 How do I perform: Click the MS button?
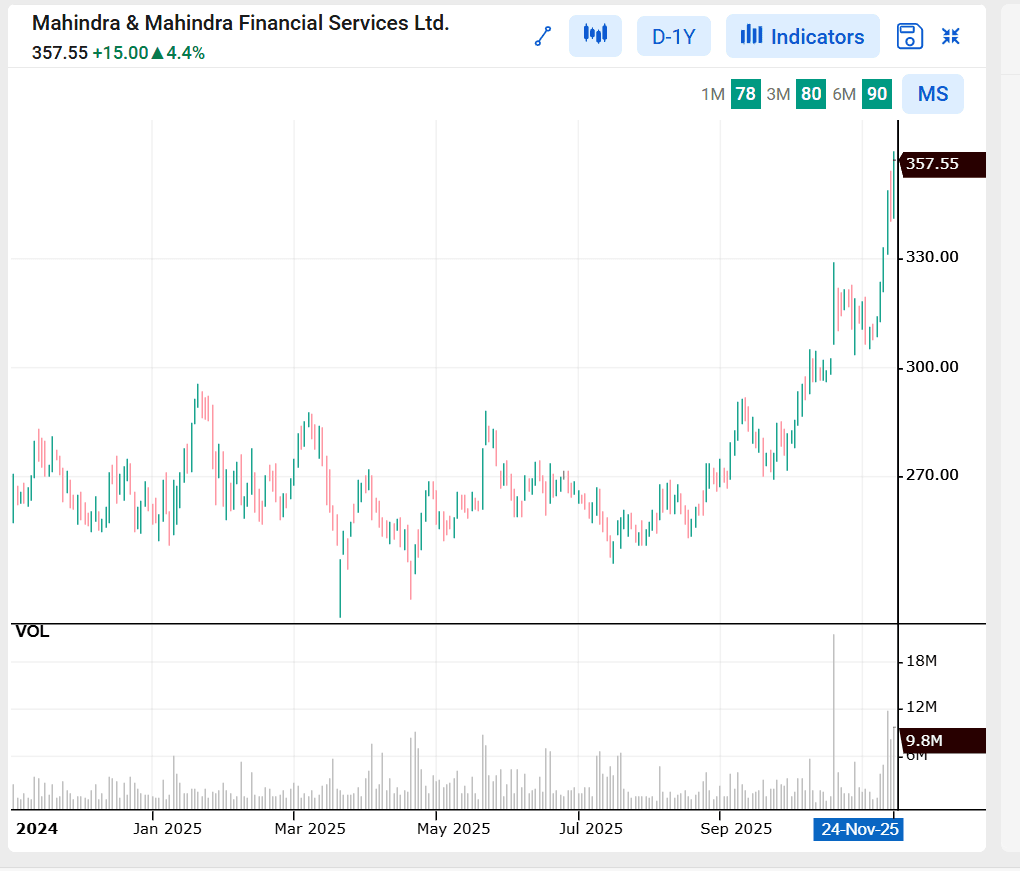pos(933,94)
